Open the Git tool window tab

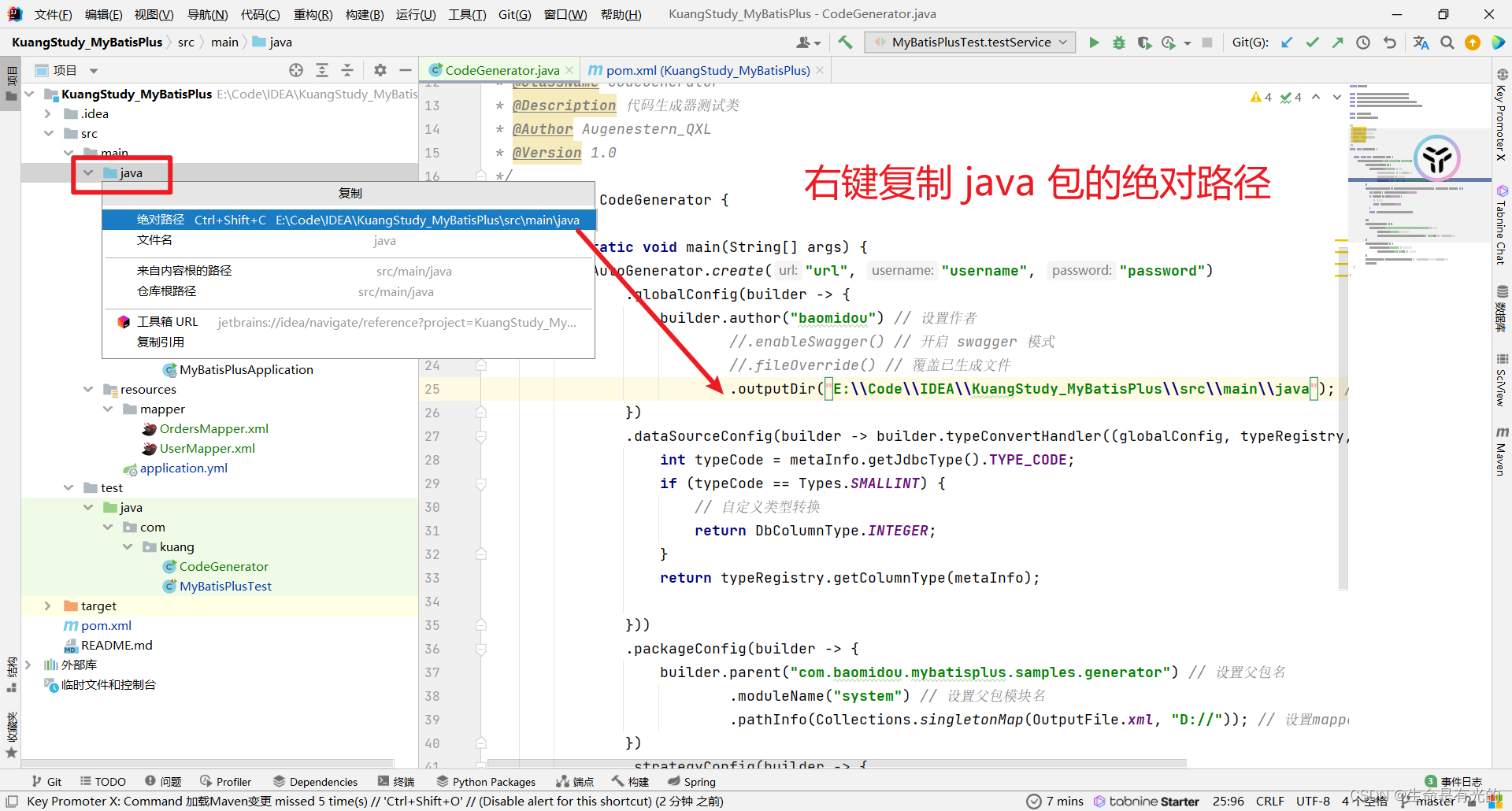[47, 781]
